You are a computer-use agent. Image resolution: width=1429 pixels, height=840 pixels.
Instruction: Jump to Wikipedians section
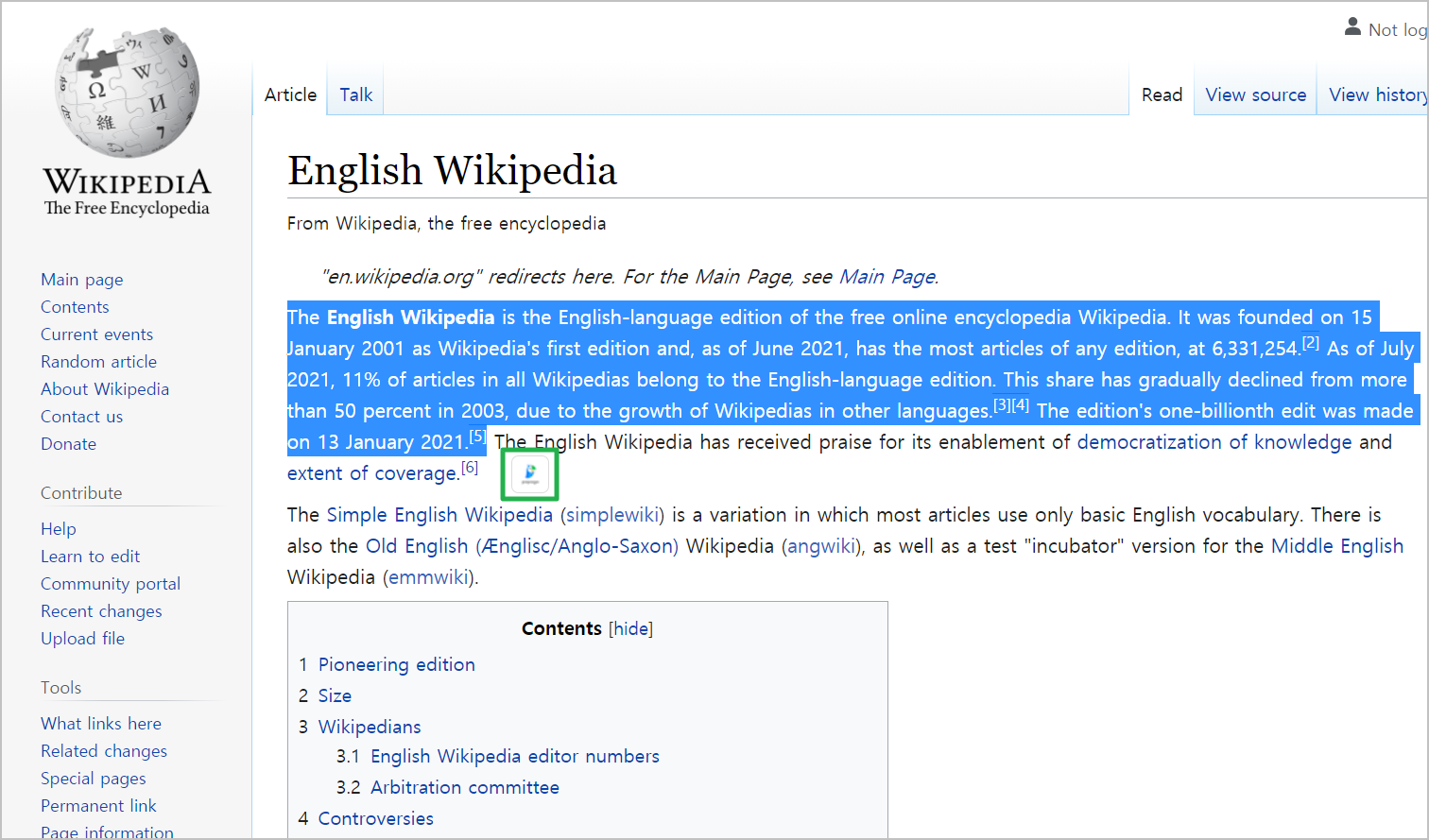pos(370,728)
